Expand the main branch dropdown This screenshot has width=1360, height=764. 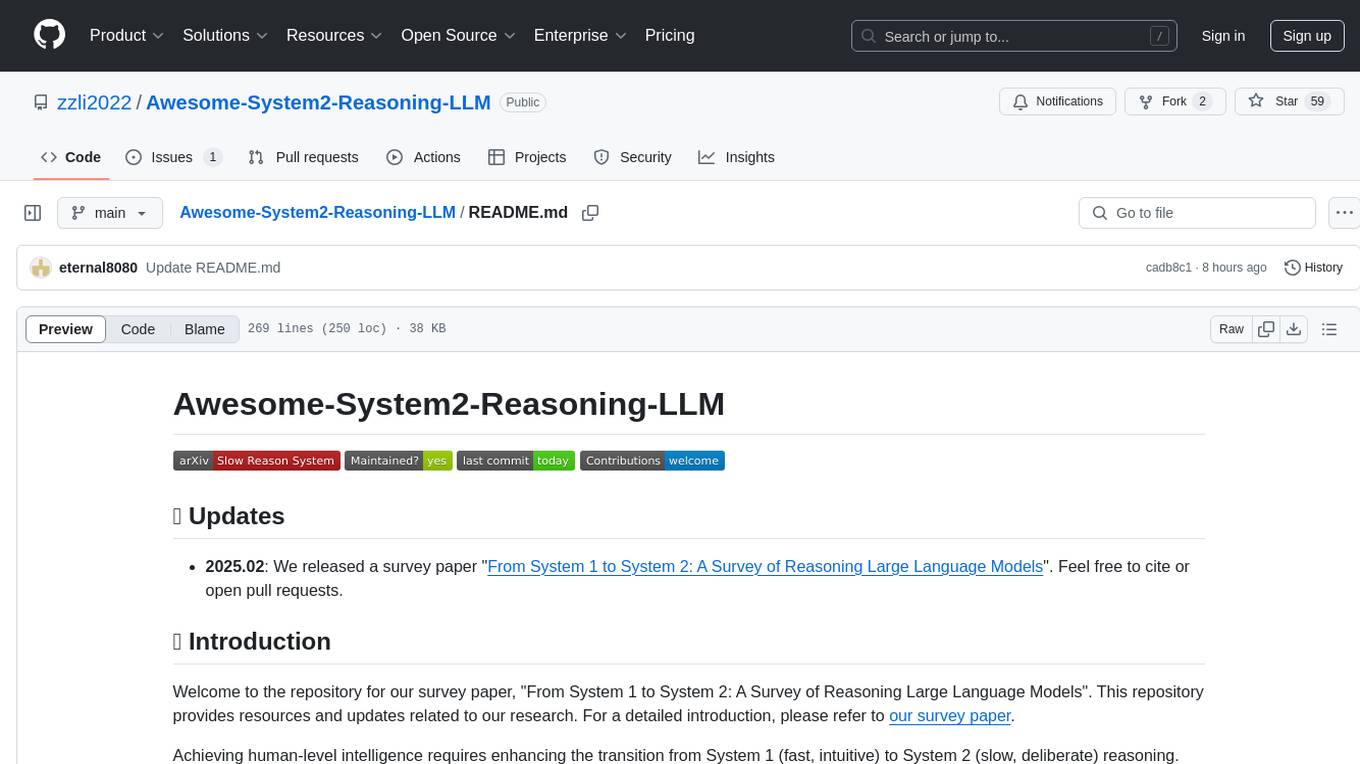point(110,213)
